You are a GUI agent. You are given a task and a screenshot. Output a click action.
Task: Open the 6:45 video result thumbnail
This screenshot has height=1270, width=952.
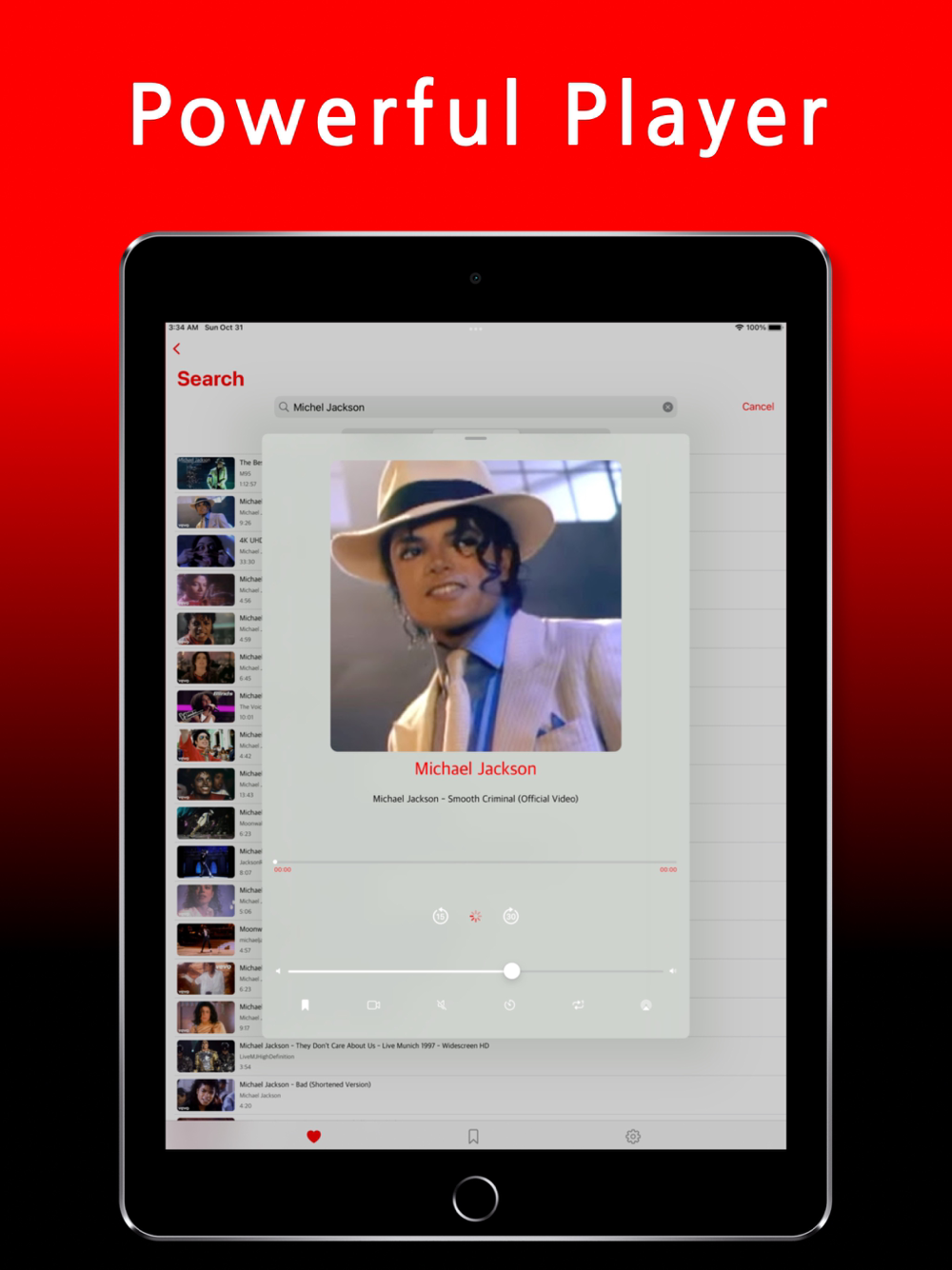tap(206, 667)
